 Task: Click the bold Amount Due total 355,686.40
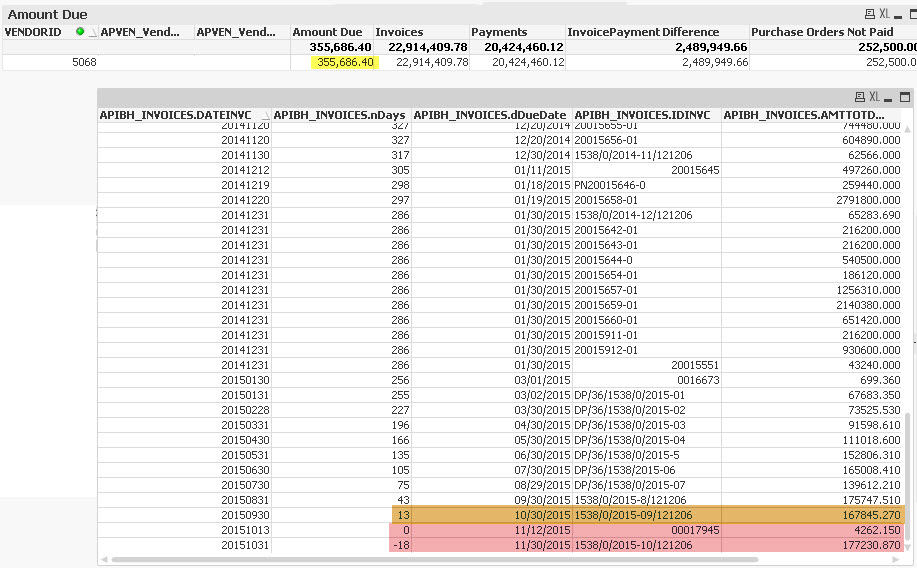340,47
